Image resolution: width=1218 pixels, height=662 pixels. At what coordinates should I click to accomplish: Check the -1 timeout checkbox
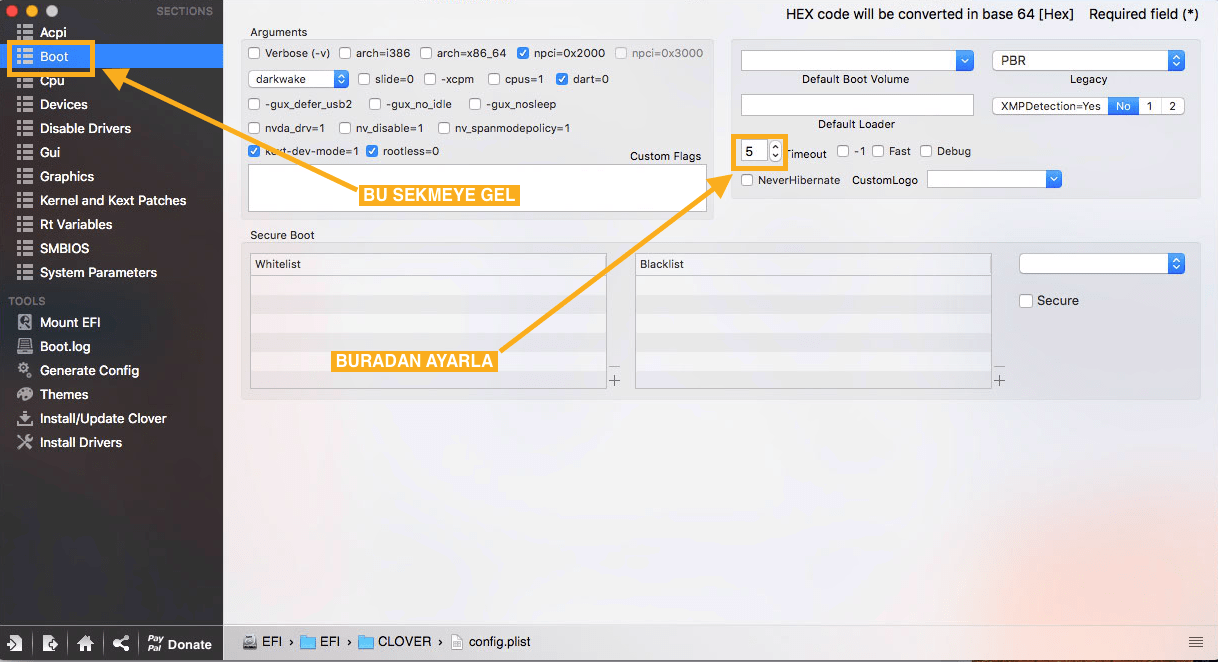(x=843, y=151)
